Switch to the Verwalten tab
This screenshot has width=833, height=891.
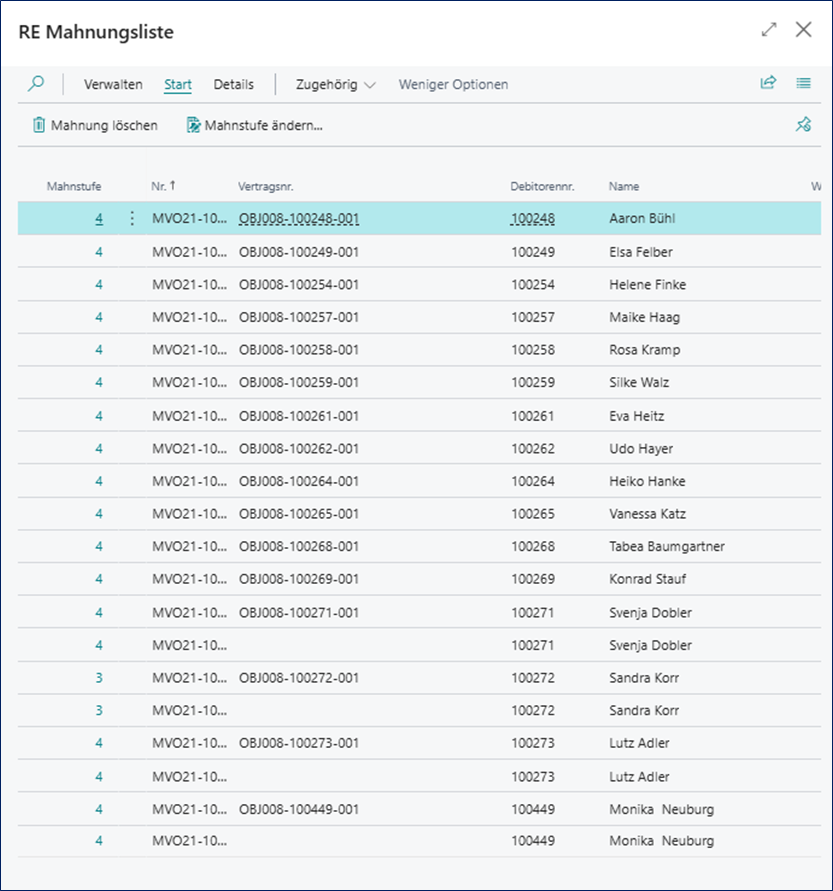click(113, 85)
